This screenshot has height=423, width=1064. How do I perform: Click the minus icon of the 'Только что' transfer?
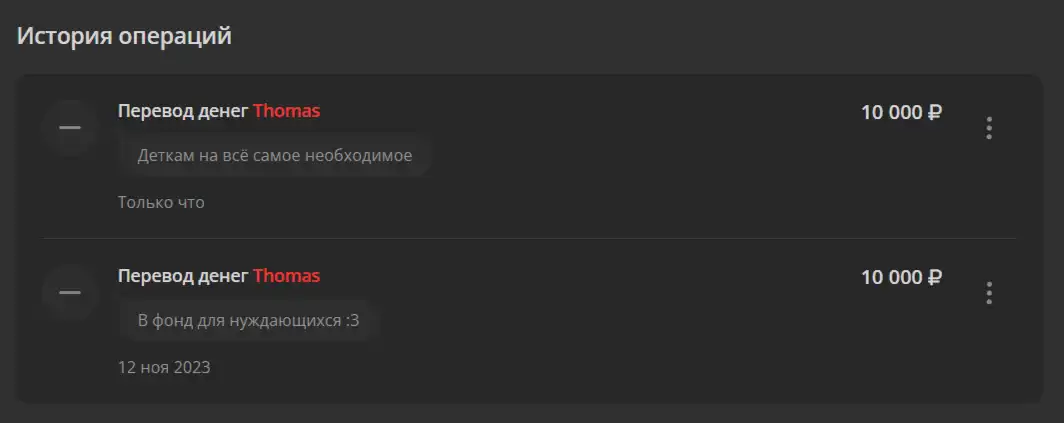coord(70,128)
